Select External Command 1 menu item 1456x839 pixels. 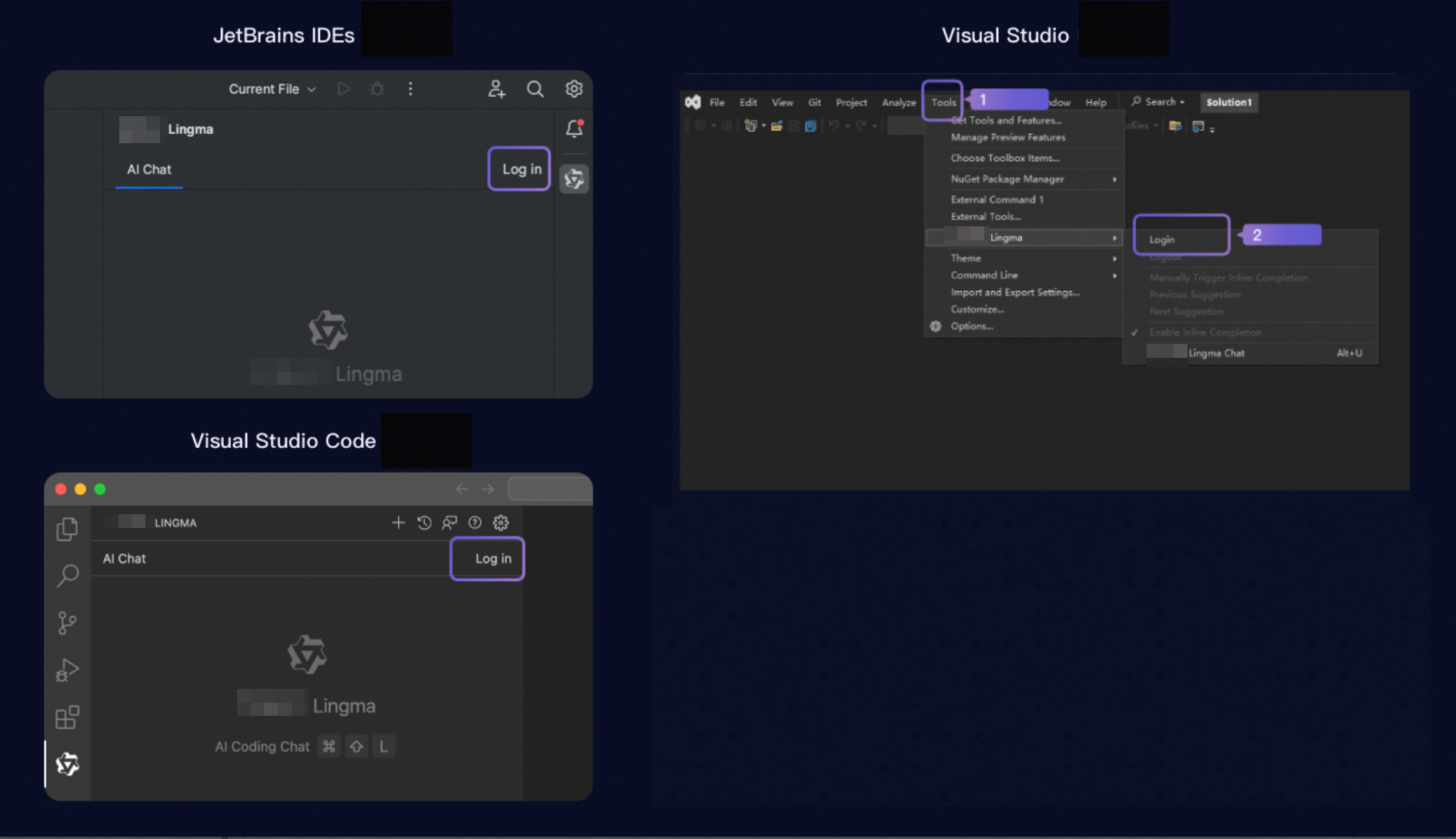coord(997,200)
